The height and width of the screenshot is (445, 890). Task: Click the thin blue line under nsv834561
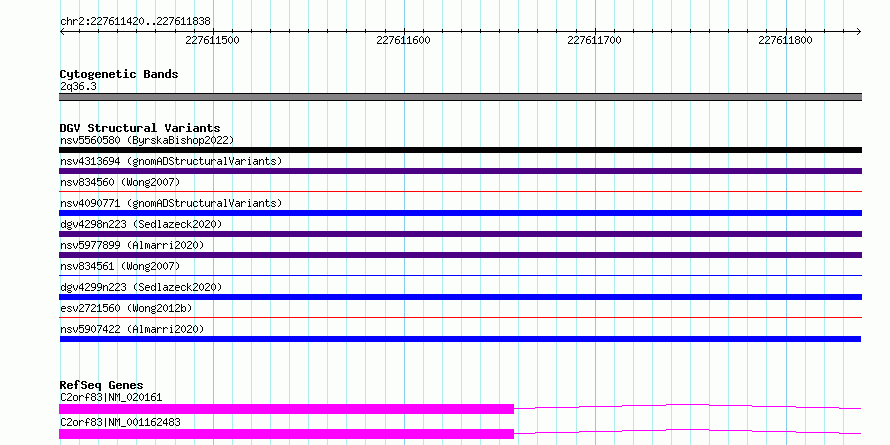point(460,276)
